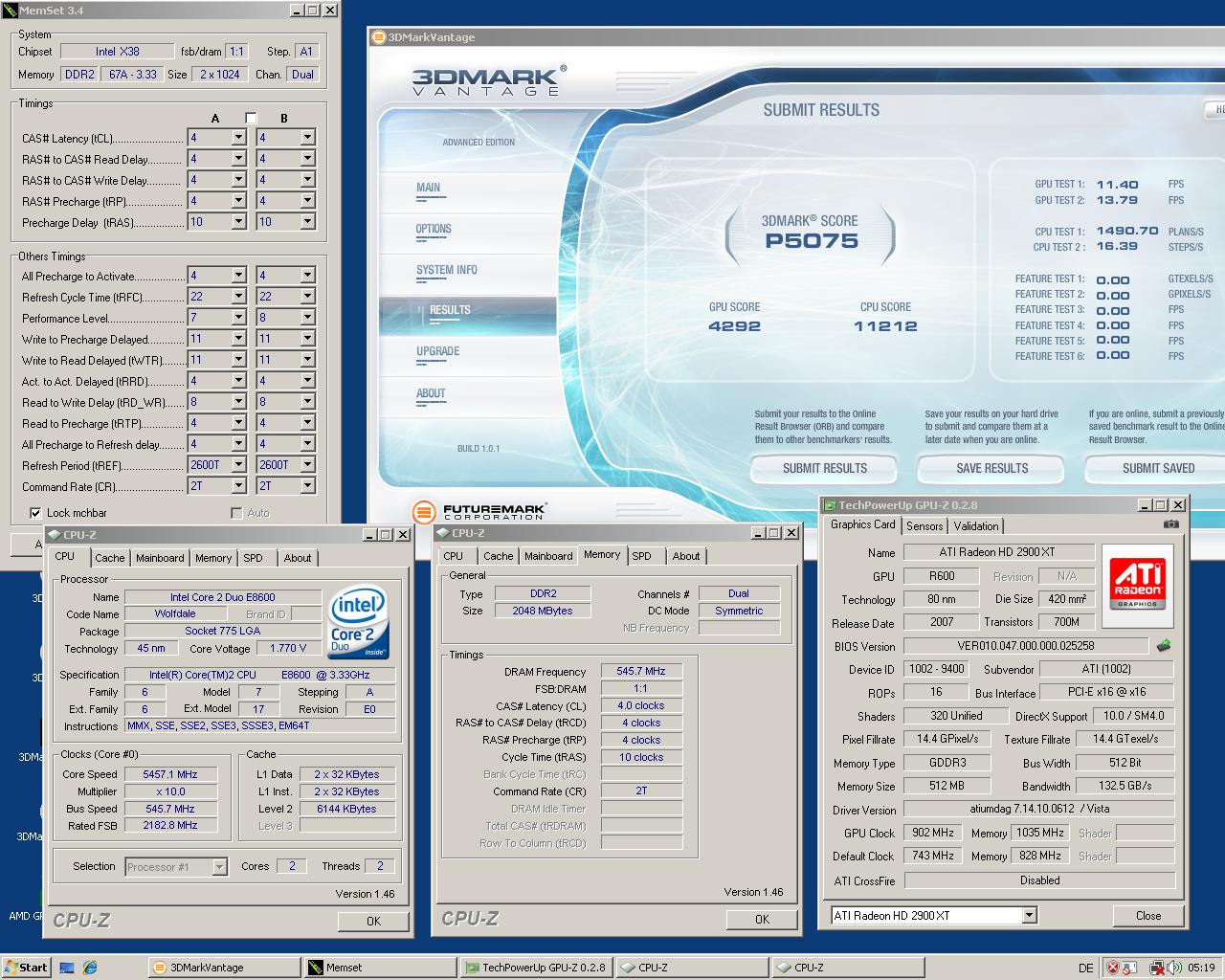Open Performance Level dropdown in column B

click(308, 318)
